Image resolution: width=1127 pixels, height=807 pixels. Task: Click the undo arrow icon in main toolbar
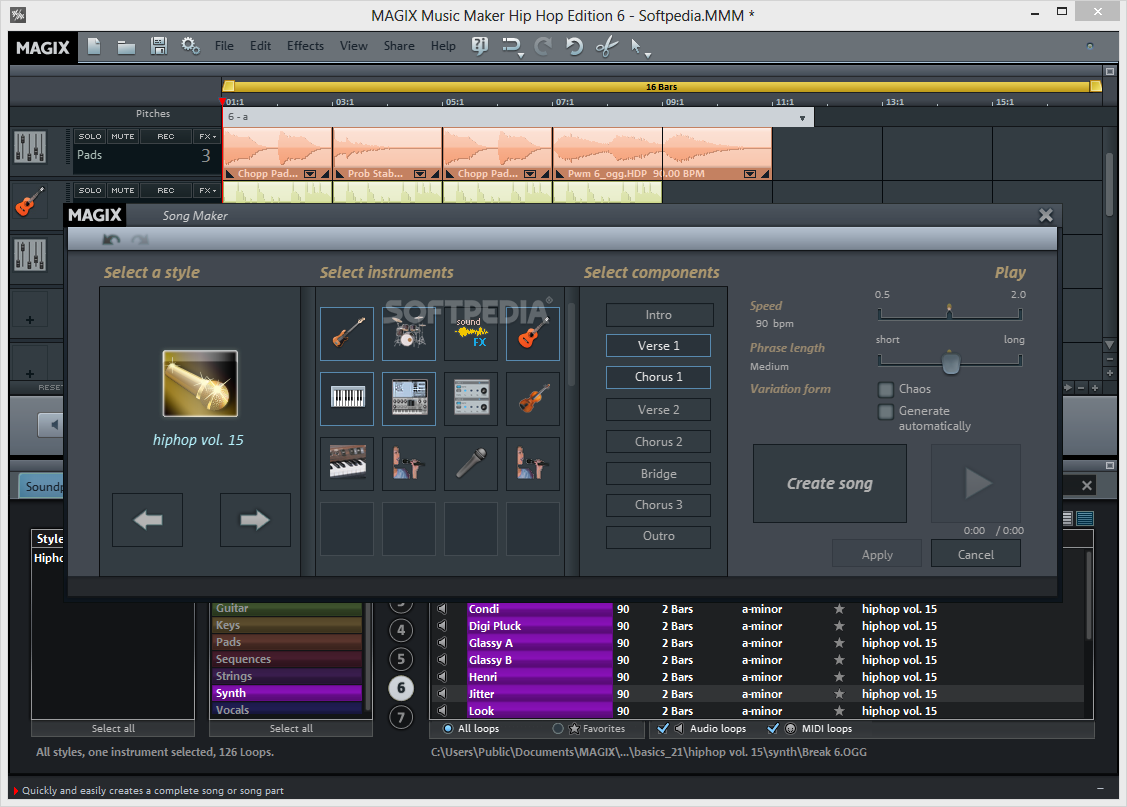(574, 47)
